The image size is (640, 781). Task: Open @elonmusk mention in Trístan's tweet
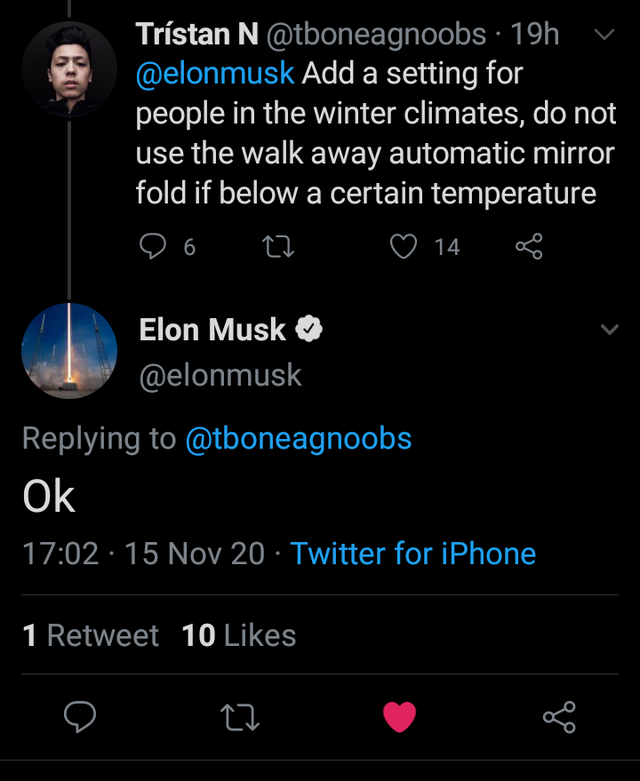(x=215, y=73)
